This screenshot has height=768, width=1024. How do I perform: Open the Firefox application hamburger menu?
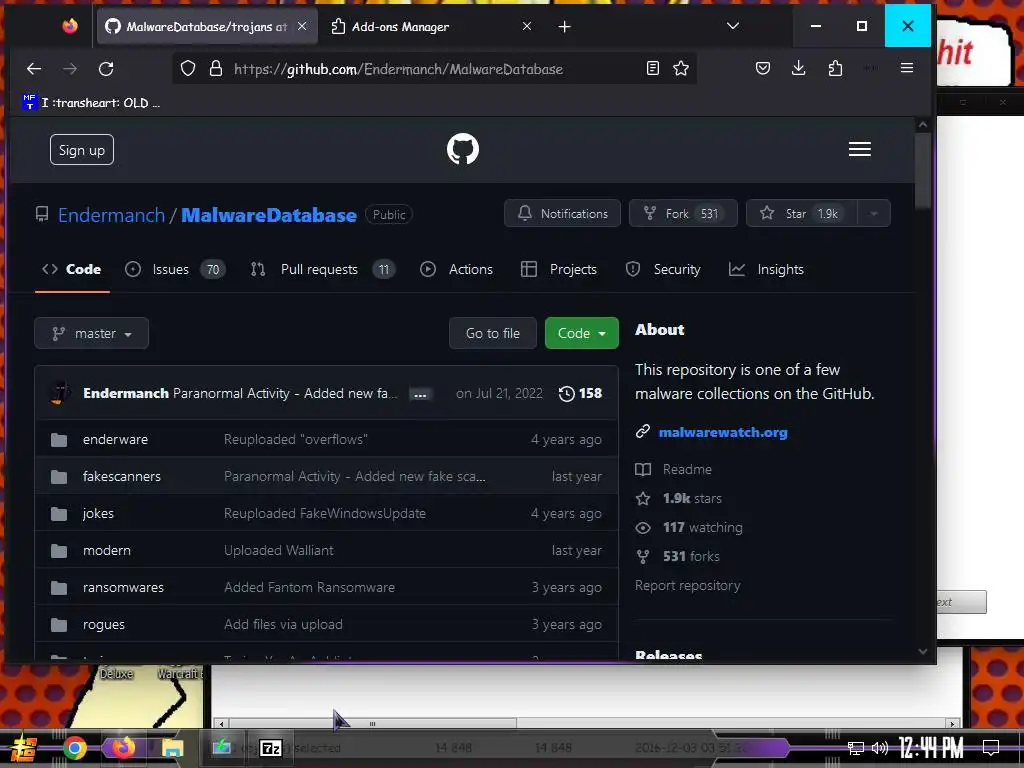coord(906,68)
